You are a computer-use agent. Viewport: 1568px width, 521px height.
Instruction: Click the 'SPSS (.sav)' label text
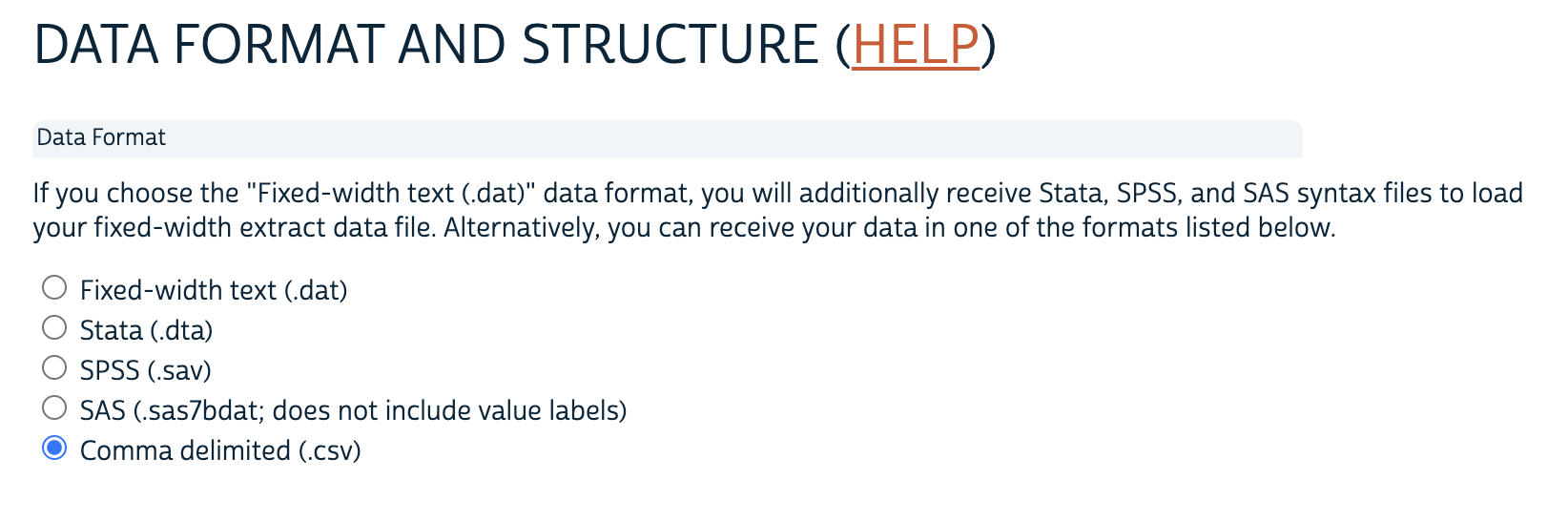point(145,370)
